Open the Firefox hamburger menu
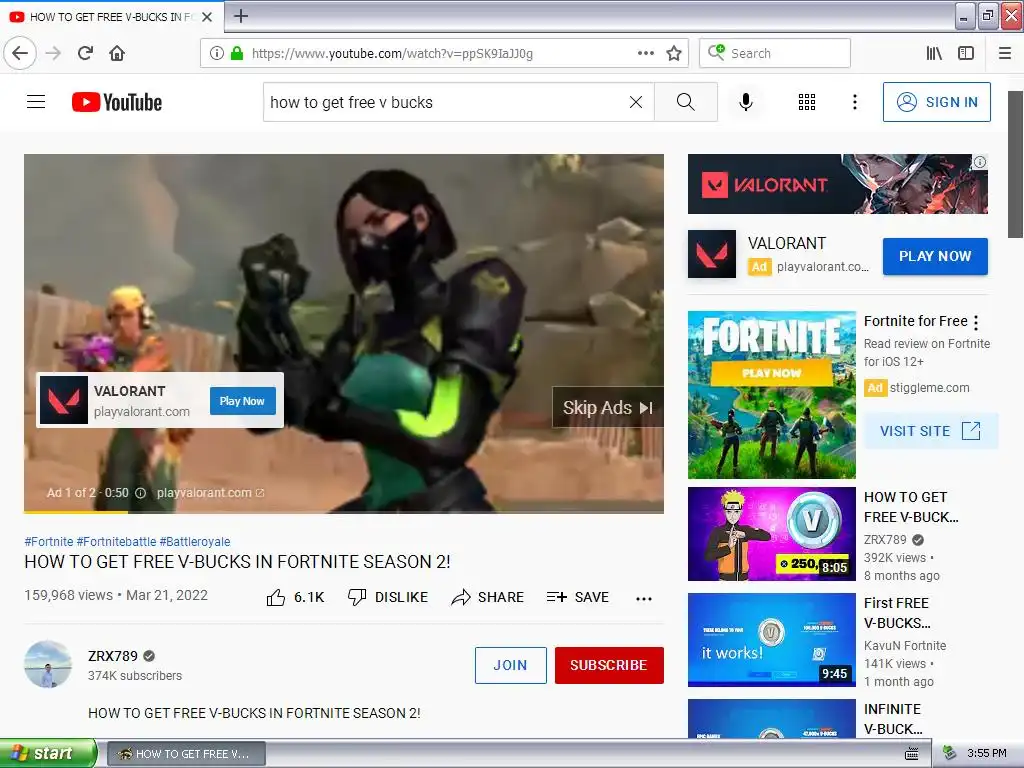This screenshot has width=1024, height=768. coord(1005,53)
